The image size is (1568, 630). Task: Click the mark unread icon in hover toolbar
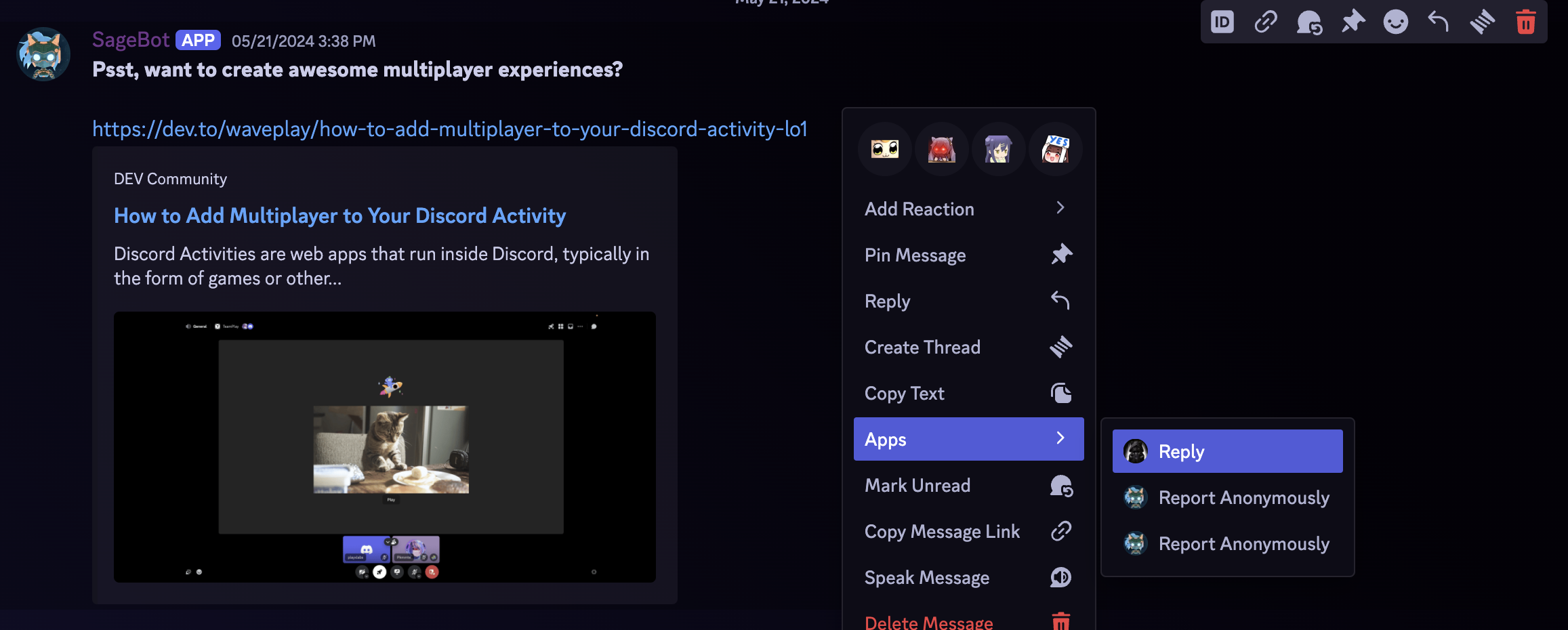(x=1309, y=22)
